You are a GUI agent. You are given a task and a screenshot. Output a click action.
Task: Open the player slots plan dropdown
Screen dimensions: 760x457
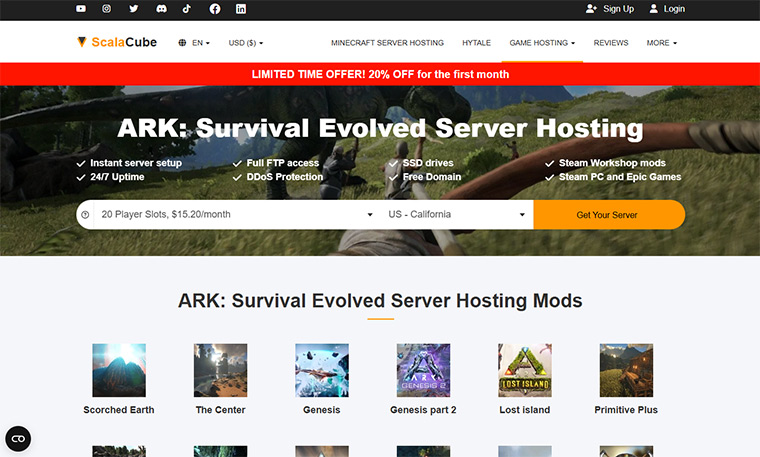pos(238,214)
